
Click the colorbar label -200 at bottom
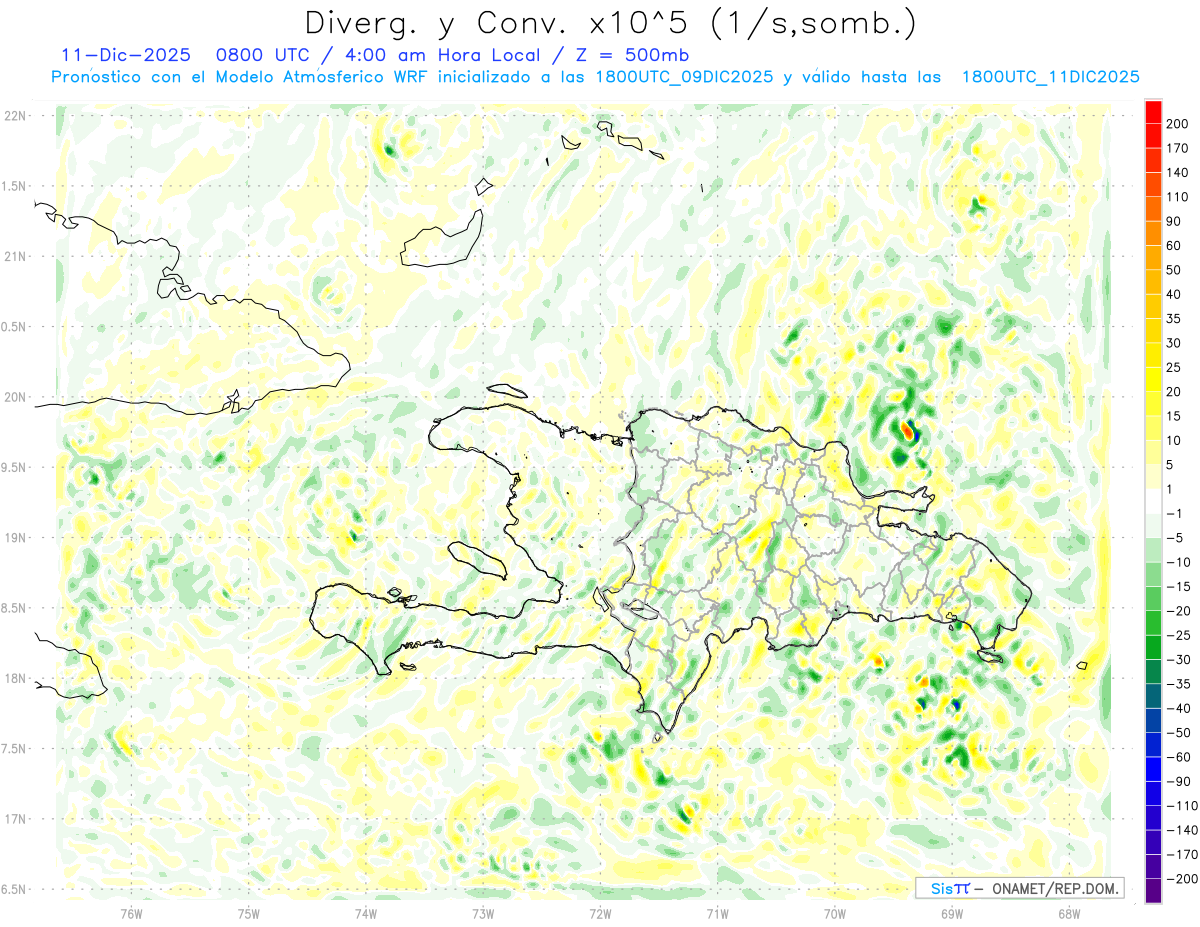click(1182, 878)
